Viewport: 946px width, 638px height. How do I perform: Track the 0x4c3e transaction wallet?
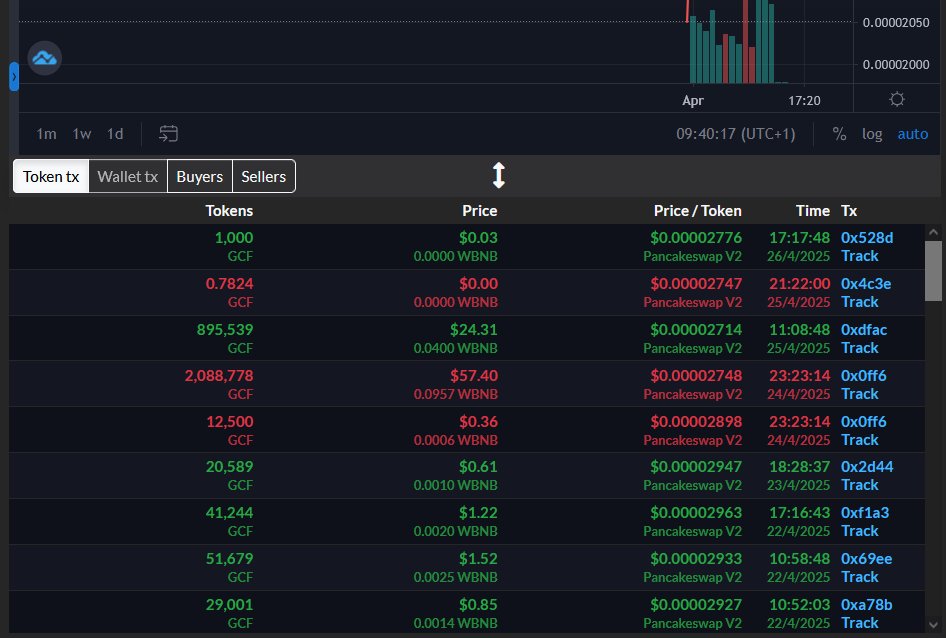point(860,302)
